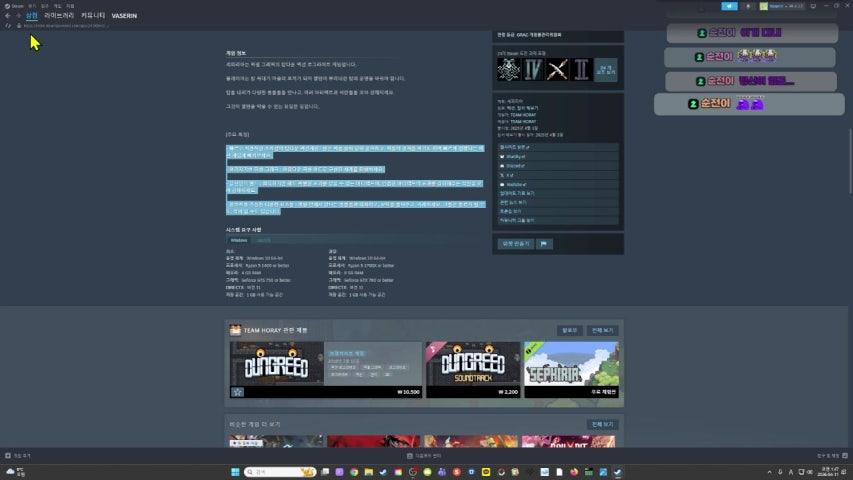The height and width of the screenshot is (480, 853).
Task: Open the YouTube link in the side panel
Action: click(x=558, y=184)
